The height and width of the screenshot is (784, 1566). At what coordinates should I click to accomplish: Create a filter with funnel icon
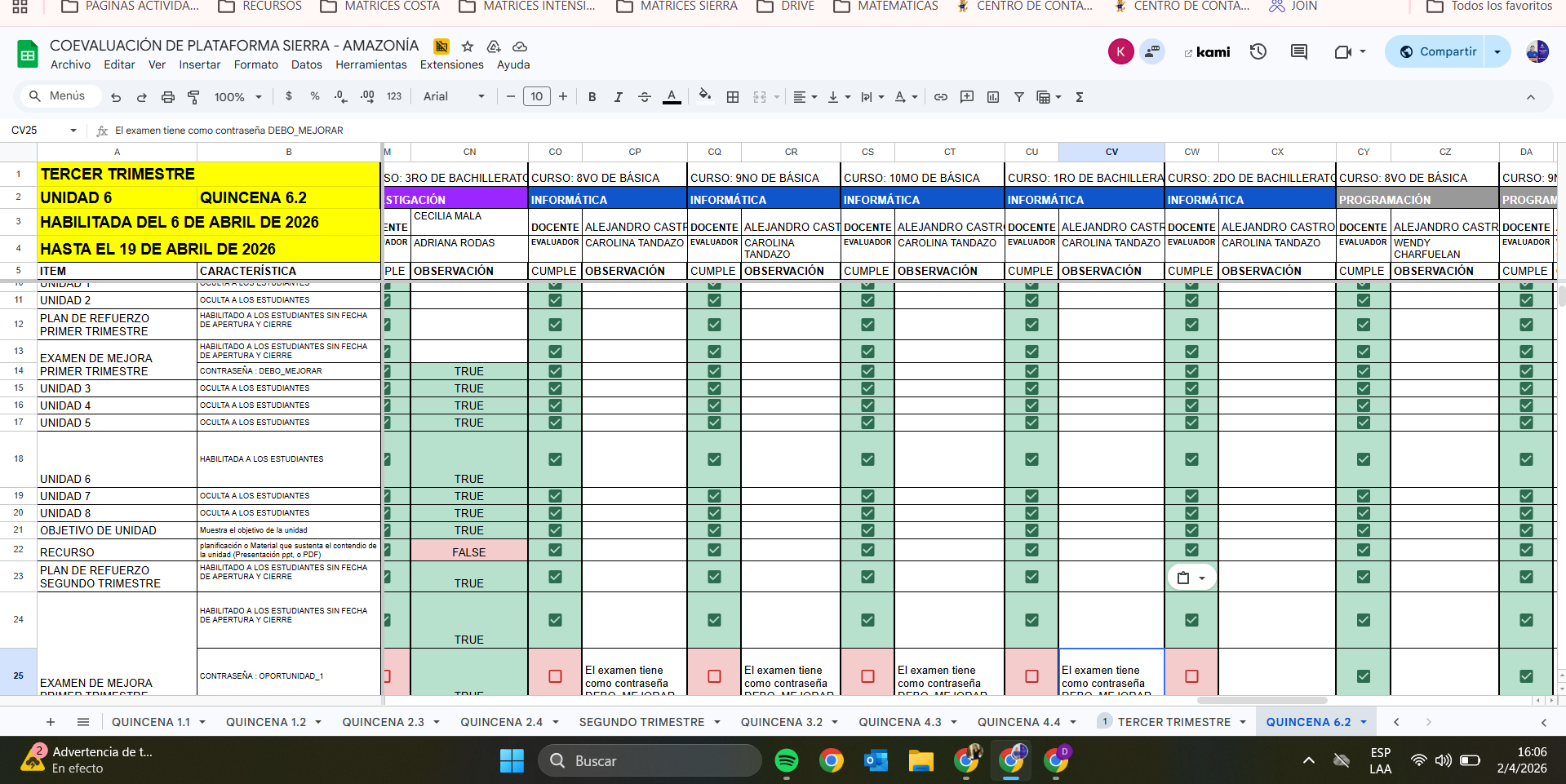(x=1018, y=97)
